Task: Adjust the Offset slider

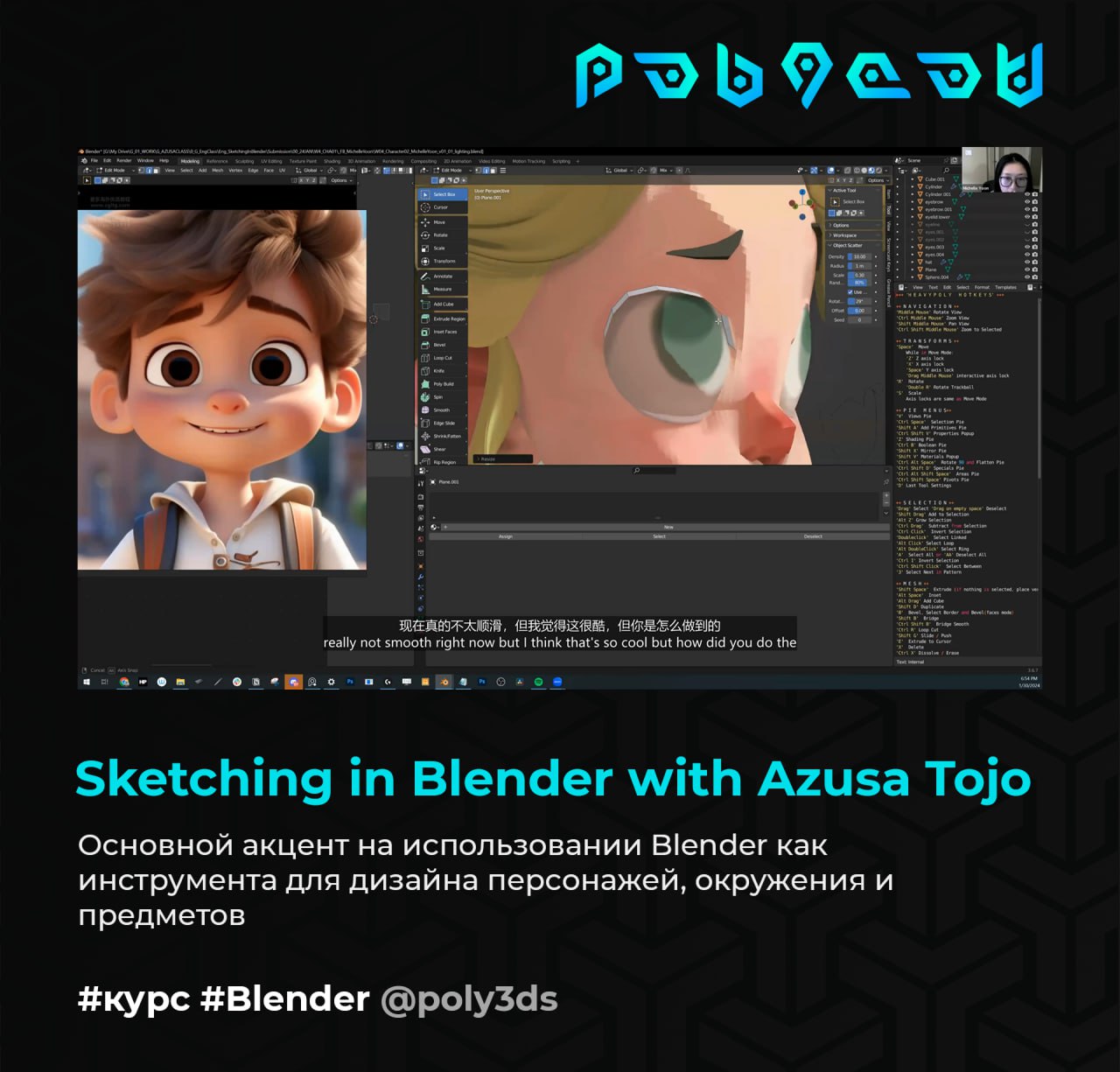Action: click(859, 311)
